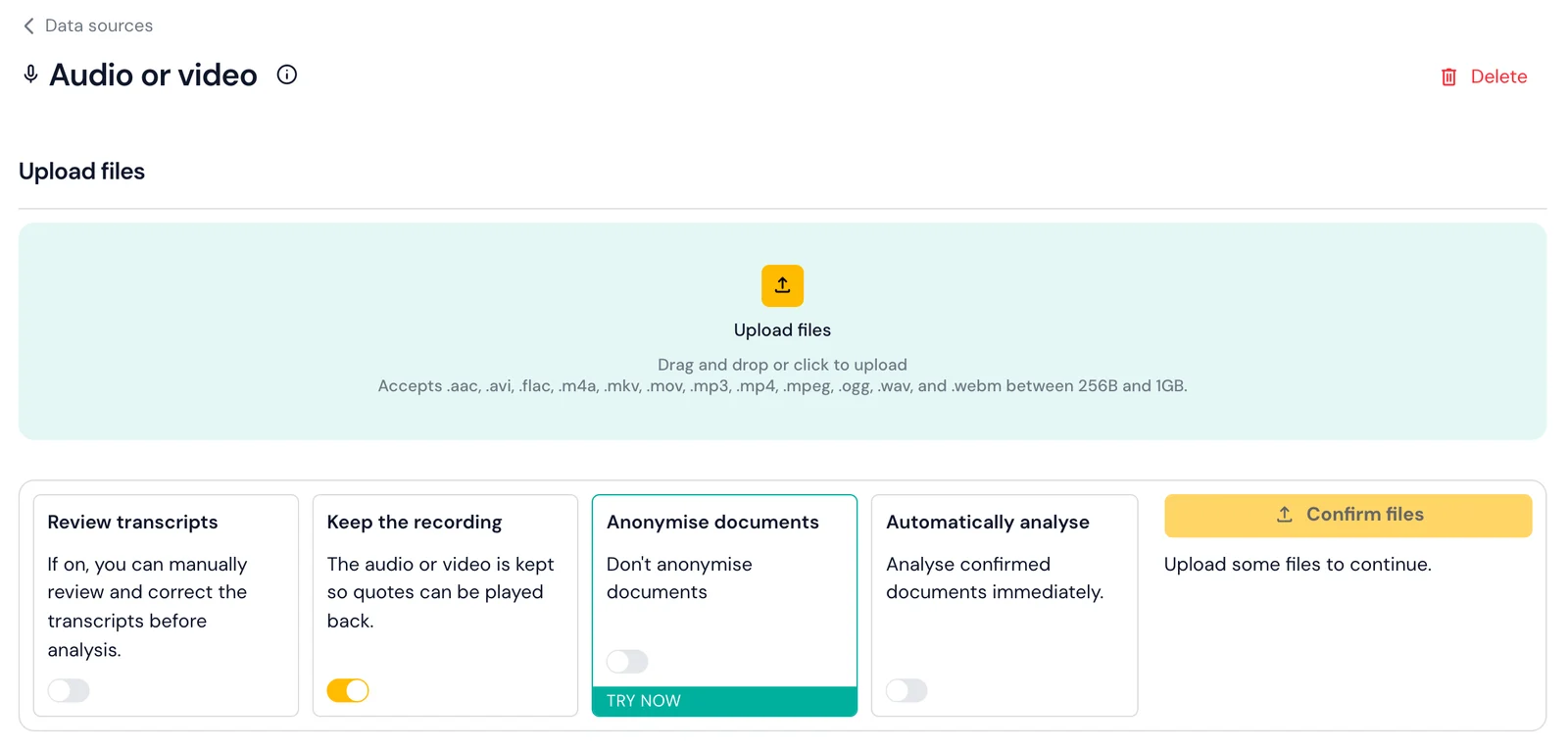The width and height of the screenshot is (1568, 751).
Task: Click the microphone icon next to Audio or video
Action: 30,75
